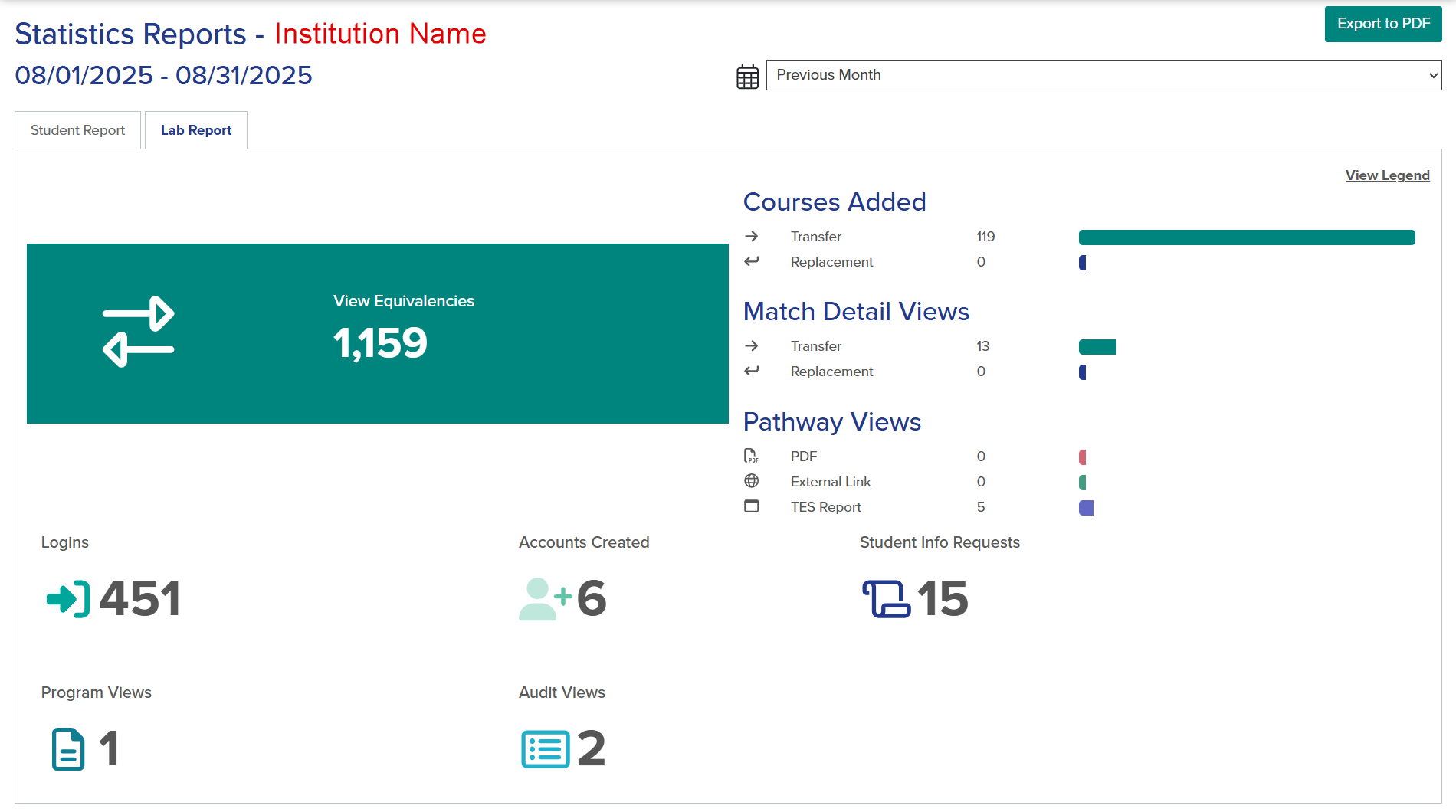1456x812 pixels.
Task: Expand the date range selector chevron
Action: click(x=1432, y=75)
